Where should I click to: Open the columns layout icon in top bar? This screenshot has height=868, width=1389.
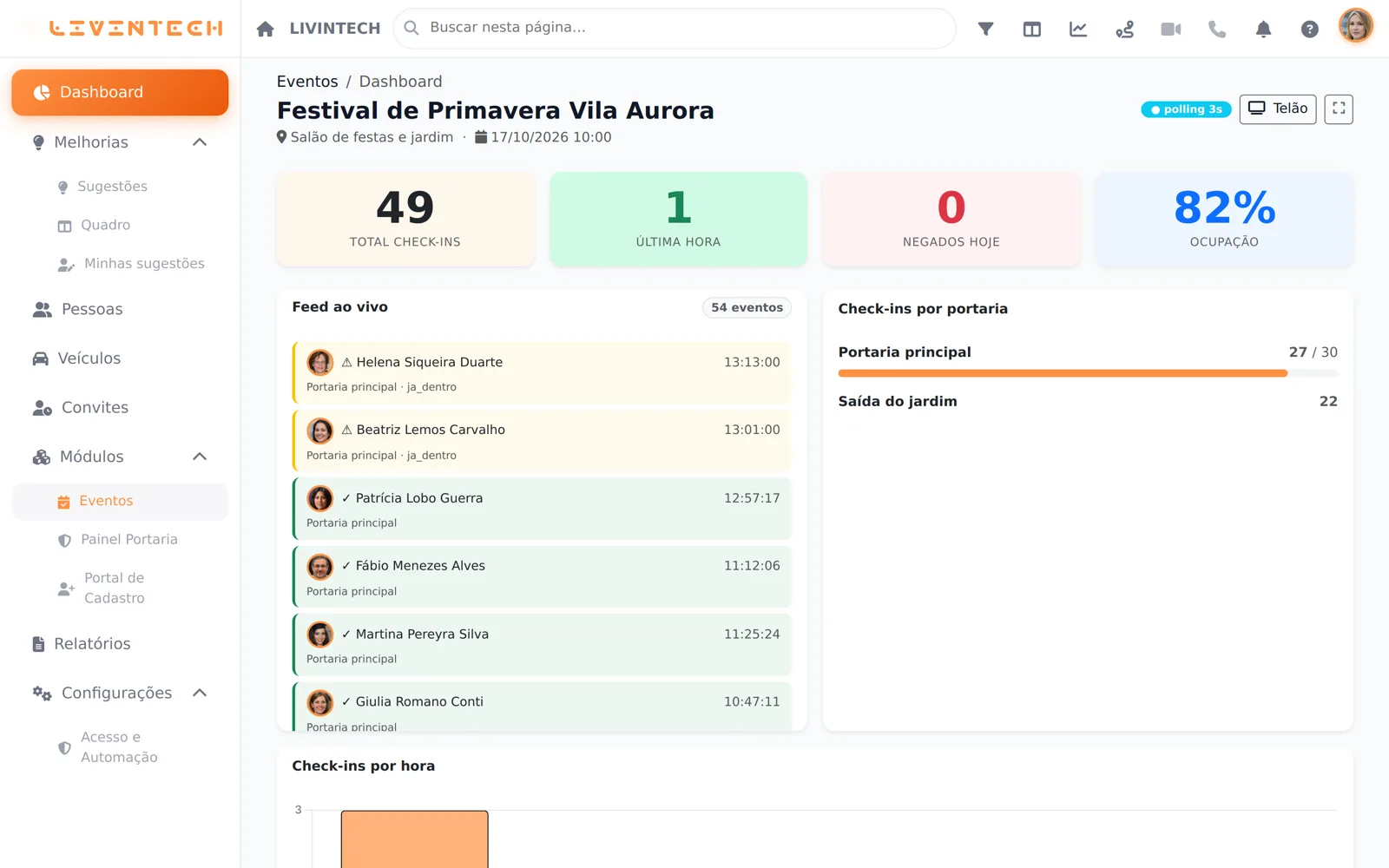pyautogui.click(x=1032, y=29)
